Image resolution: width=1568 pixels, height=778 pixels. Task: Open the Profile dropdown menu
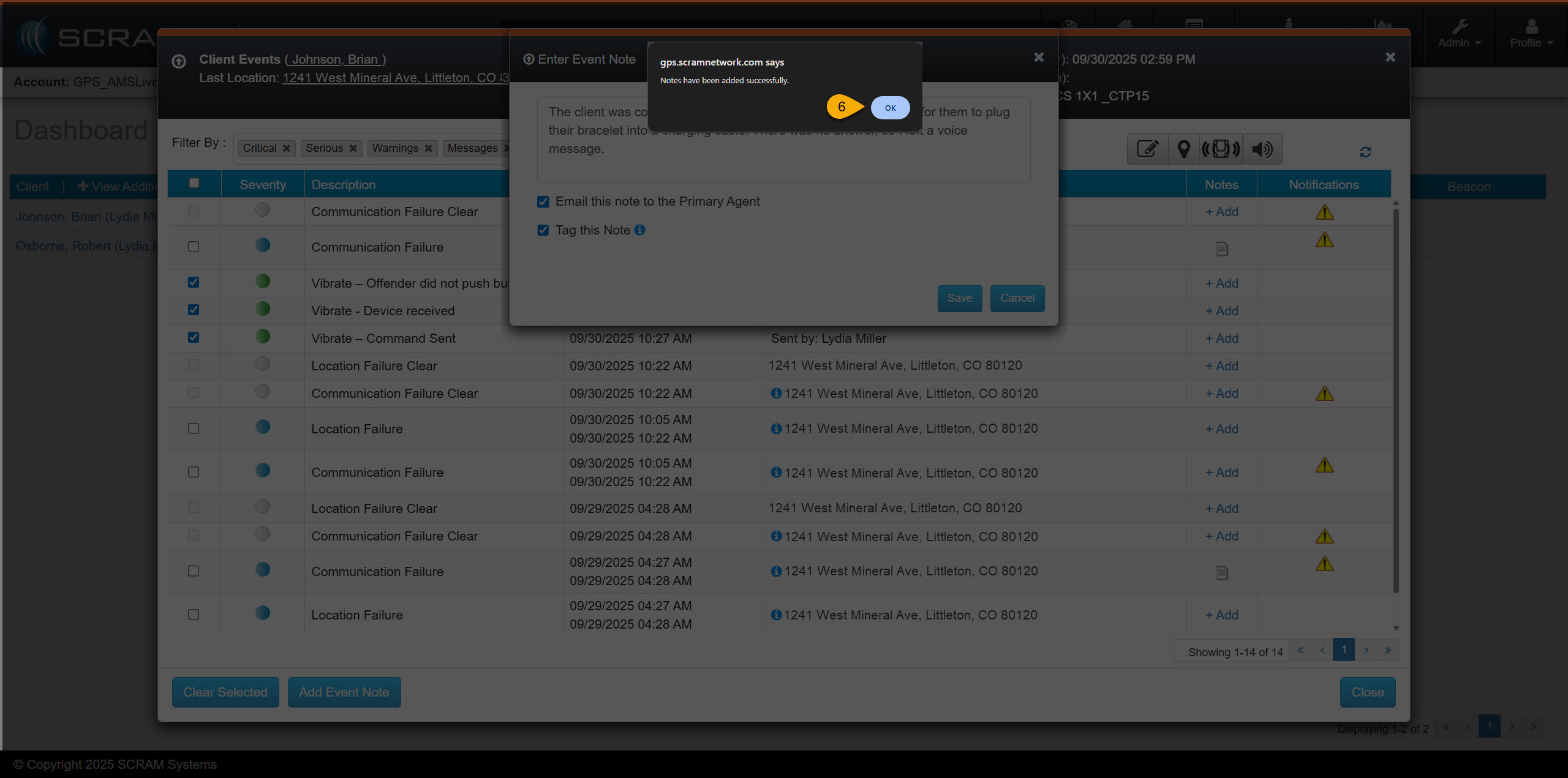point(1531,34)
